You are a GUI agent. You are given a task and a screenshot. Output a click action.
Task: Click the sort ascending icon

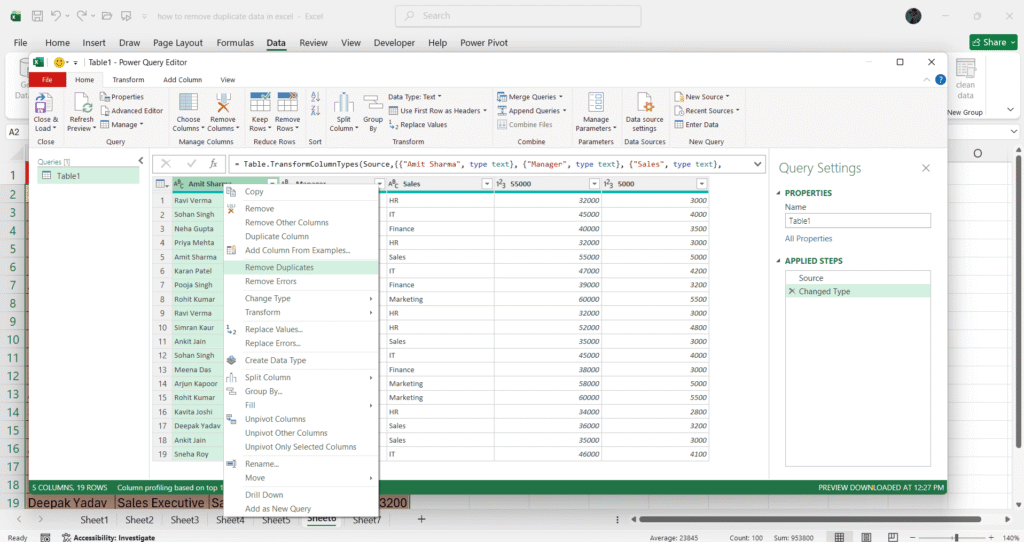coord(315,97)
